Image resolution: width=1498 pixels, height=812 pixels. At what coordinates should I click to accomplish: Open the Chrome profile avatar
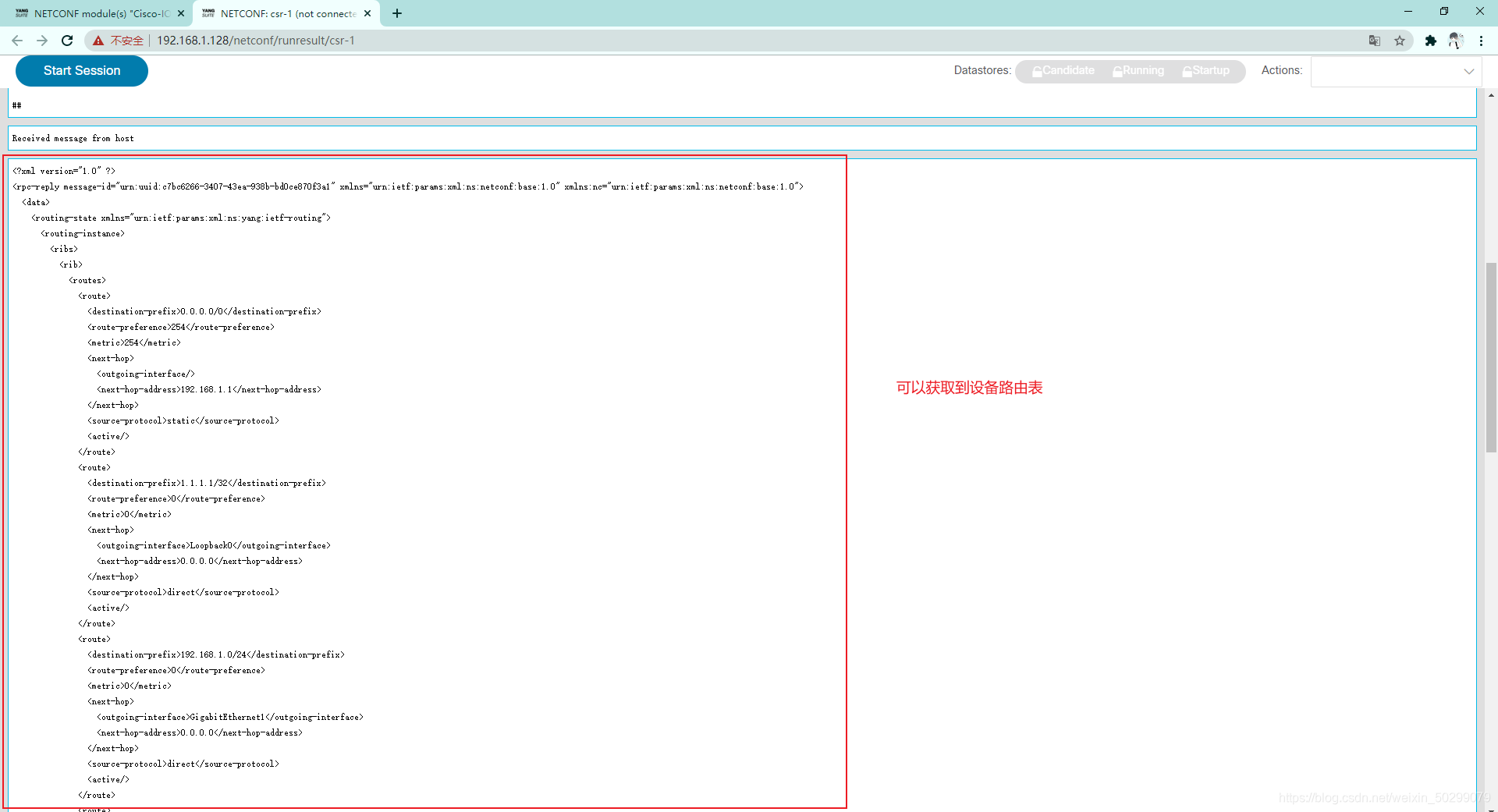coord(1457,41)
